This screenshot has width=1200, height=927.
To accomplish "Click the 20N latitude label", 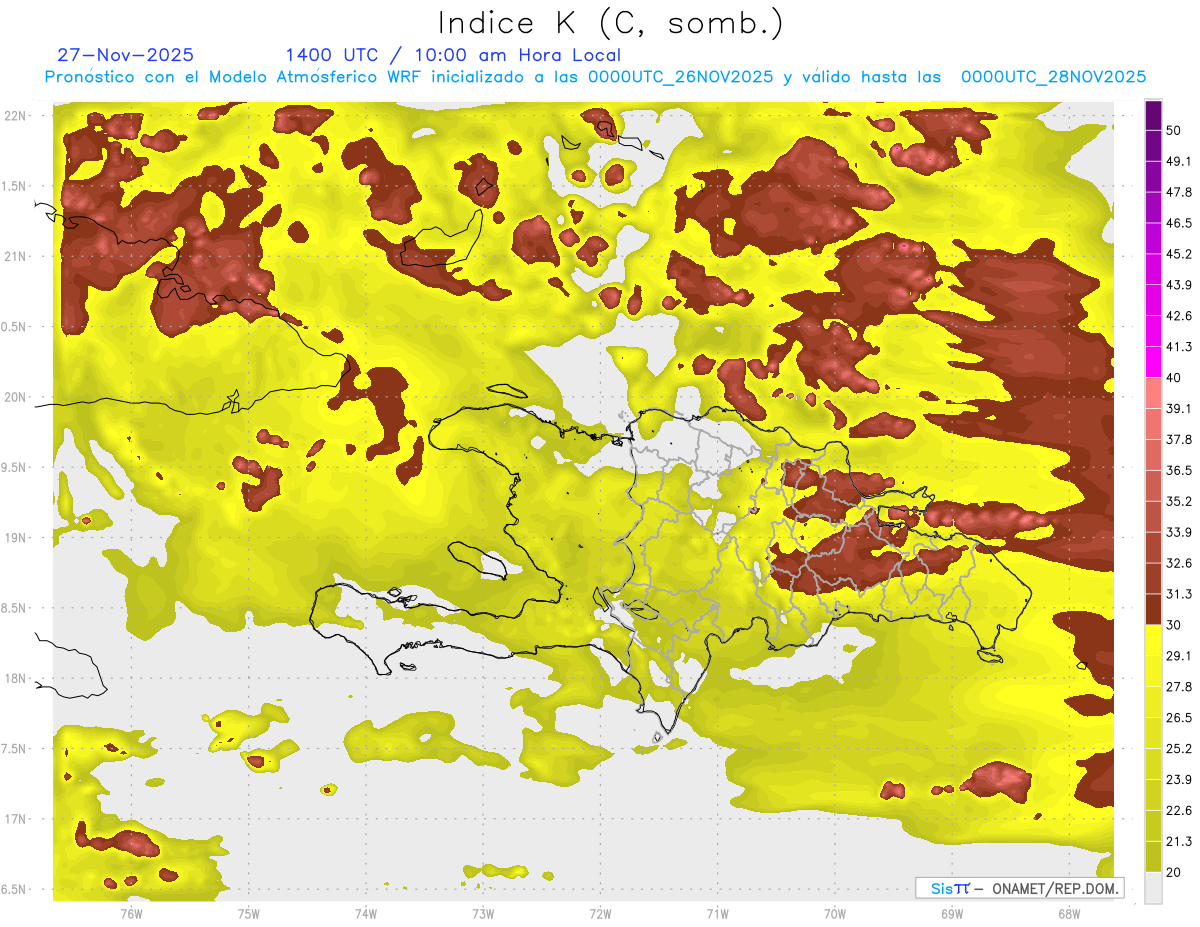I will [x=15, y=397].
